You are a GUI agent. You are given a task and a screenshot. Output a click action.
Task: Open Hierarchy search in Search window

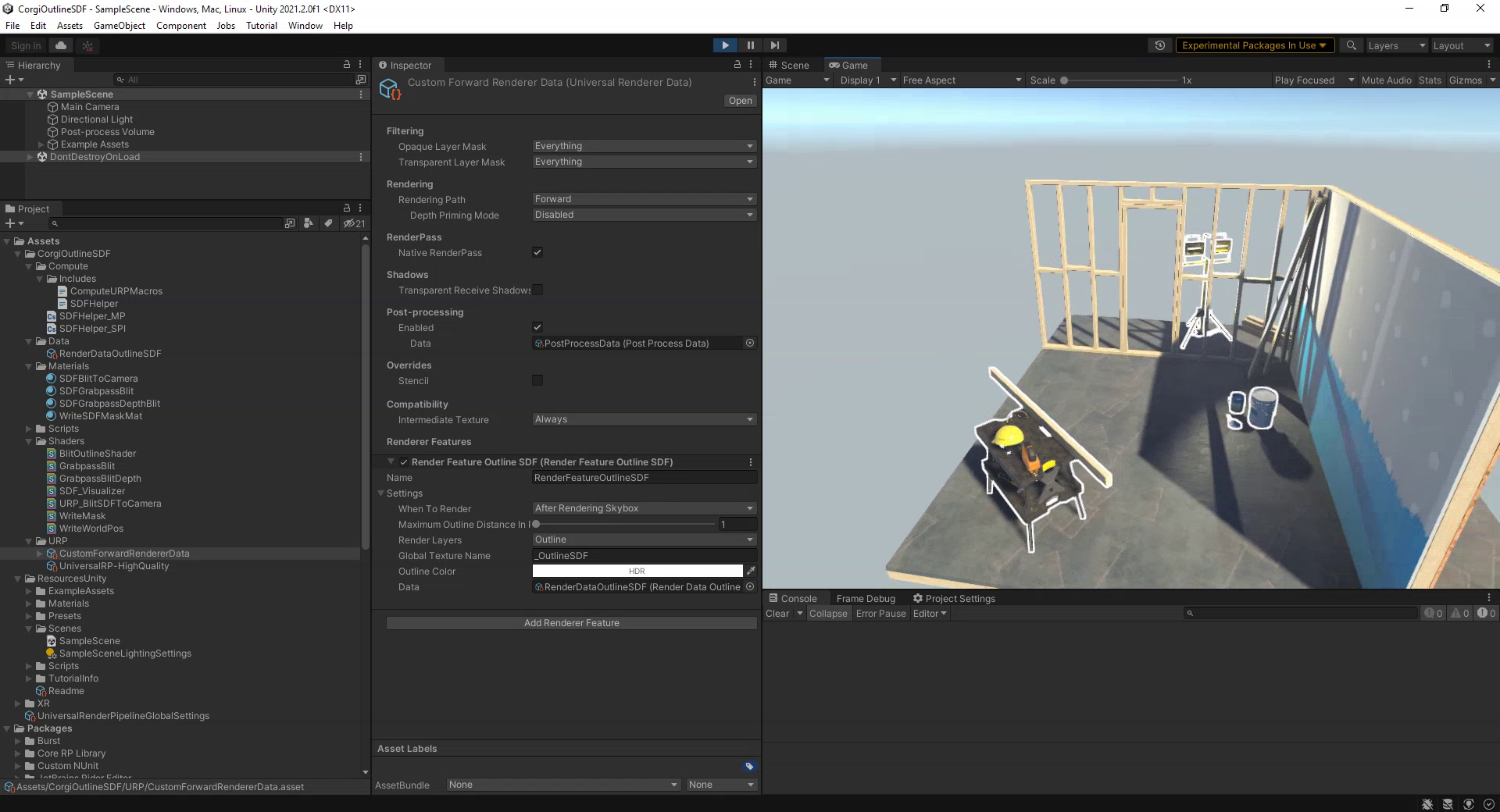360,80
